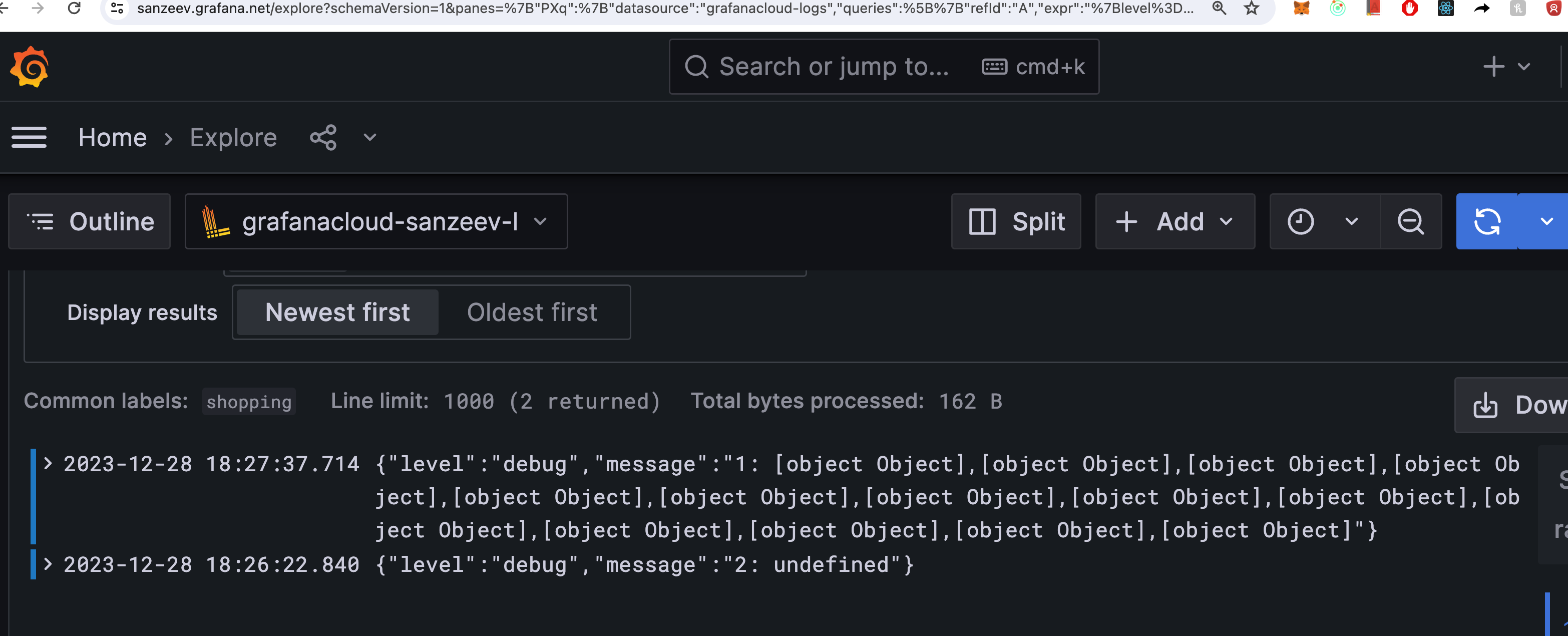
Task: Click the Home breadcrumb
Action: coord(113,138)
